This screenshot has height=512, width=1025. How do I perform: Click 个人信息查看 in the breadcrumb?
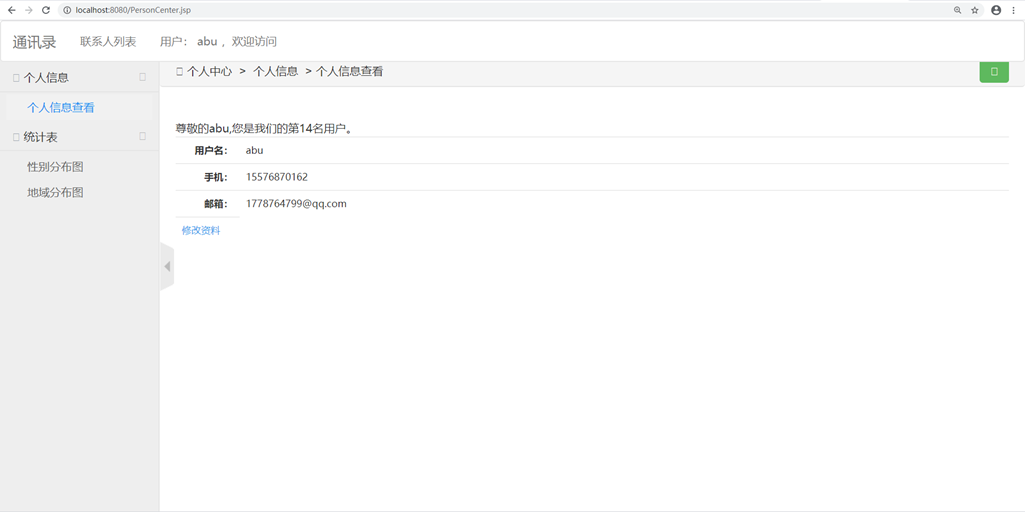coord(350,72)
